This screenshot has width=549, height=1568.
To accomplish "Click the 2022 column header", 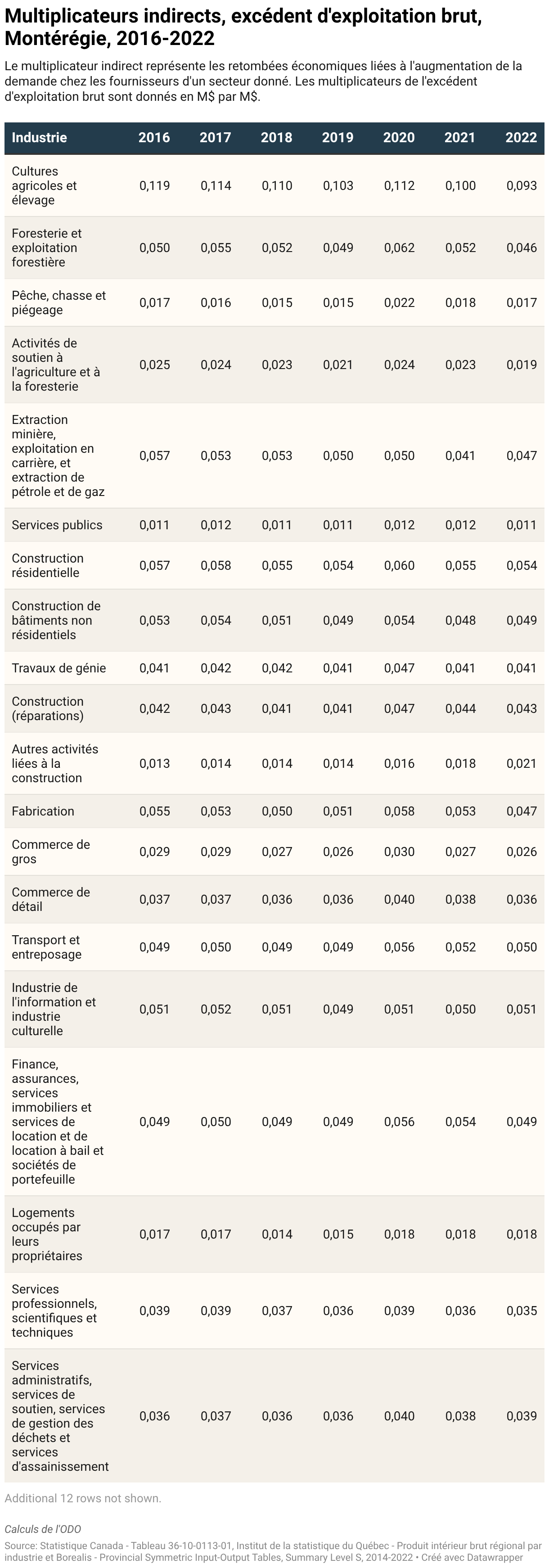I will pos(521,138).
